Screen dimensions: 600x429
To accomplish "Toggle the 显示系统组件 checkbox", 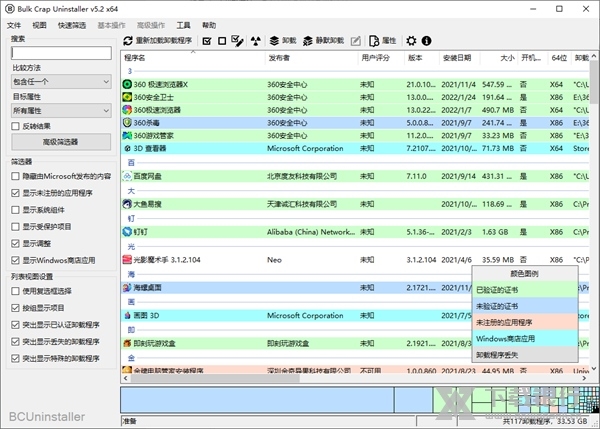I will (x=15, y=210).
